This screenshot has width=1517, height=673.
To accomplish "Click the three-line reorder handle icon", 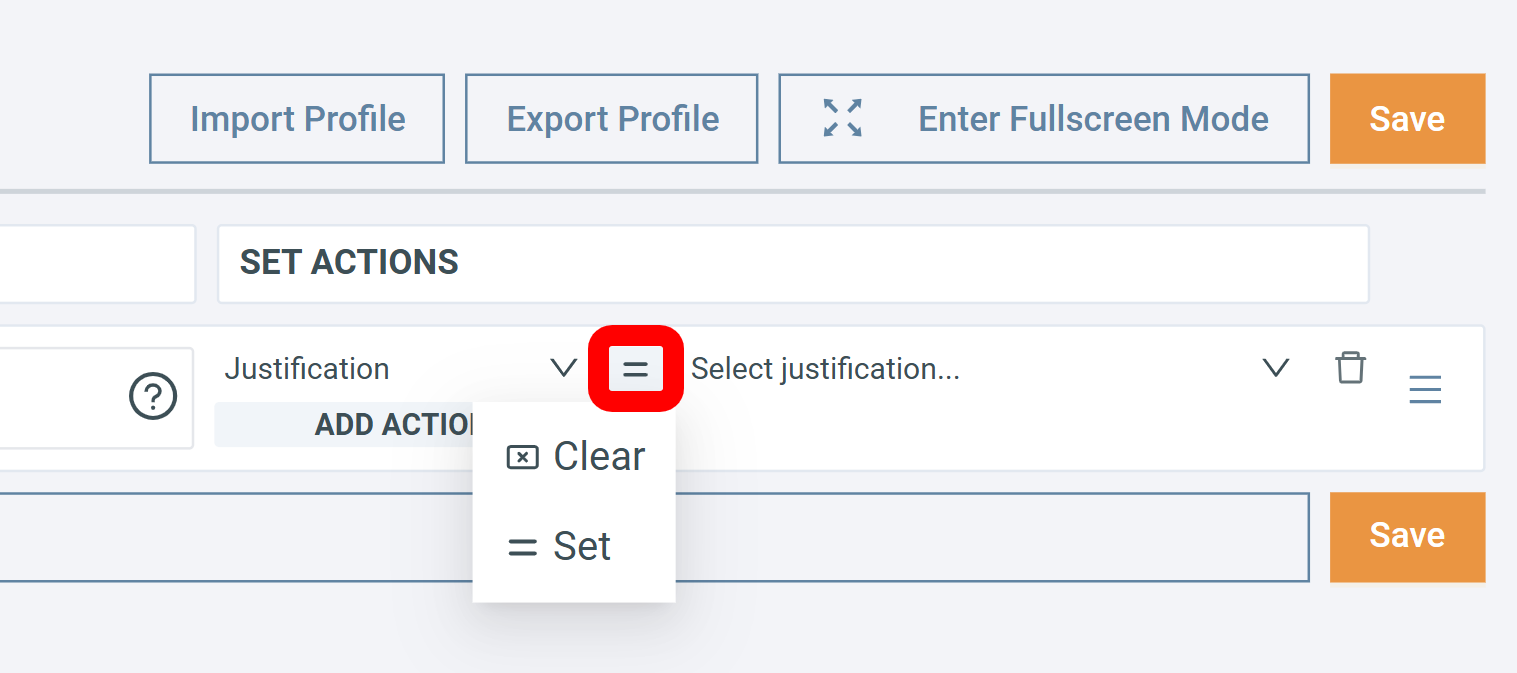I will (x=1425, y=389).
